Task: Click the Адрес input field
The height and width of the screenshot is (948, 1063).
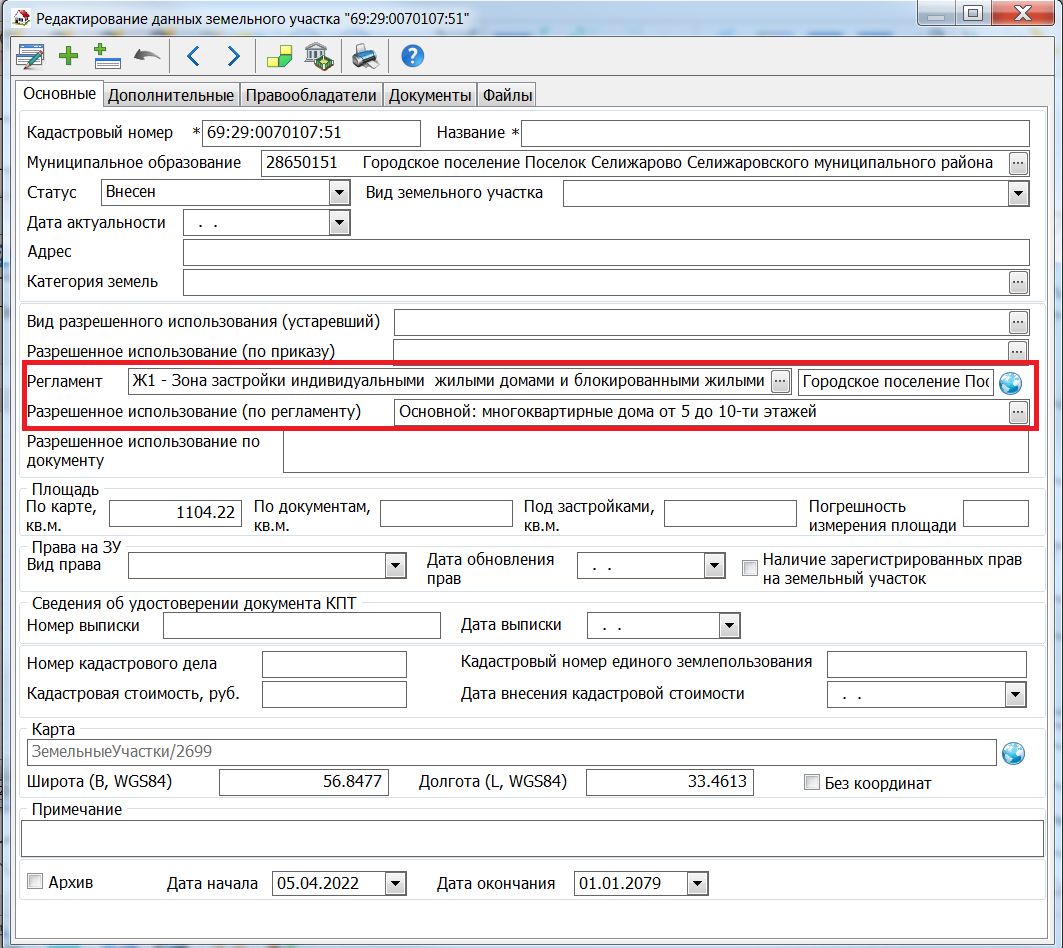Action: click(605, 253)
